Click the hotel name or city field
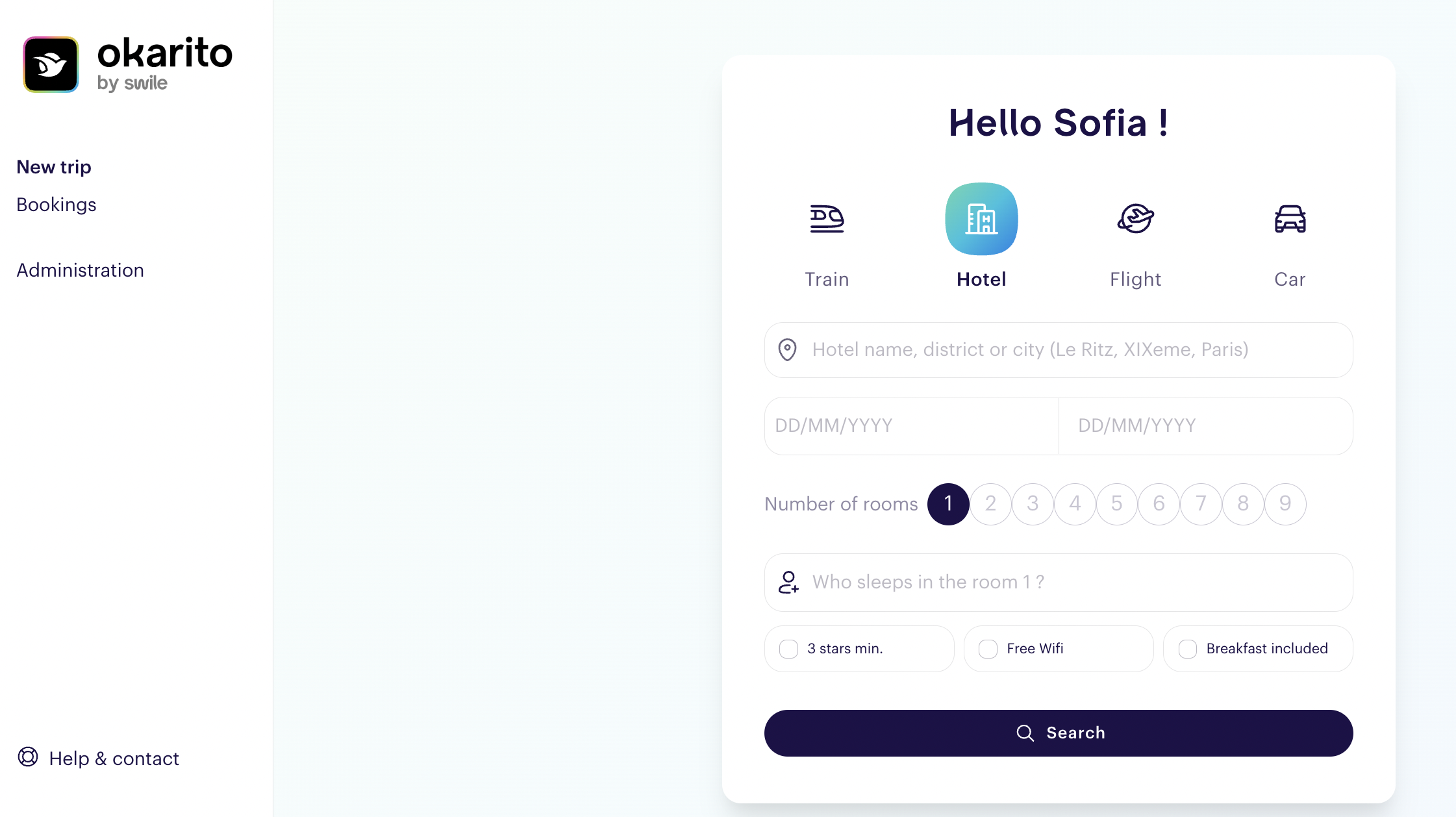 [1059, 350]
